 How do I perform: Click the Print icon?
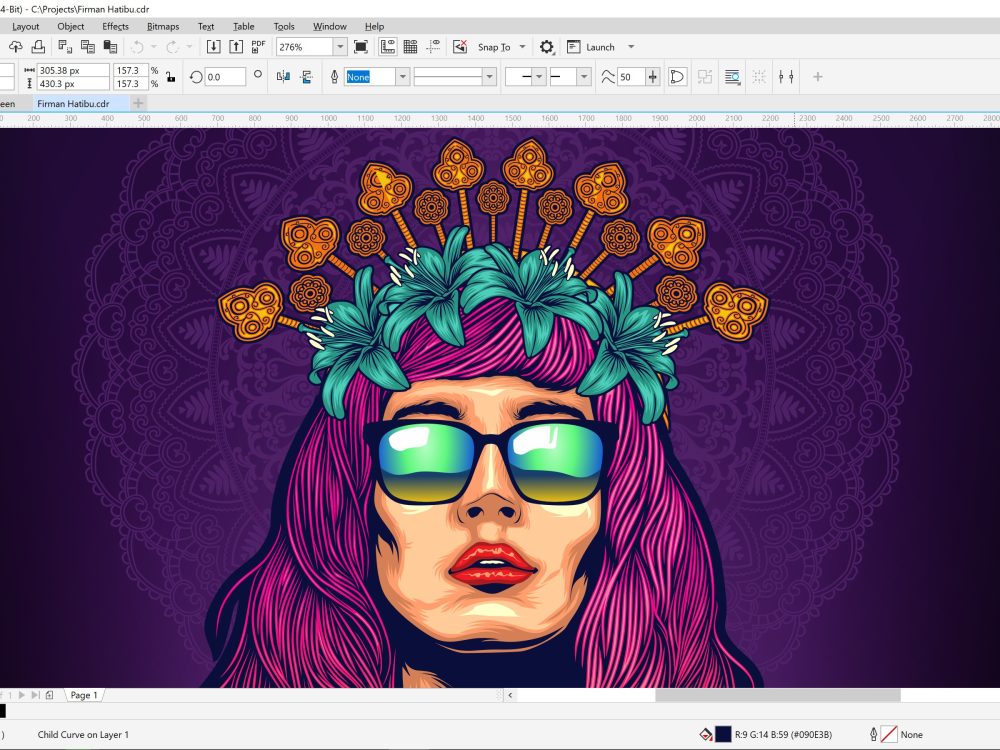(x=38, y=47)
